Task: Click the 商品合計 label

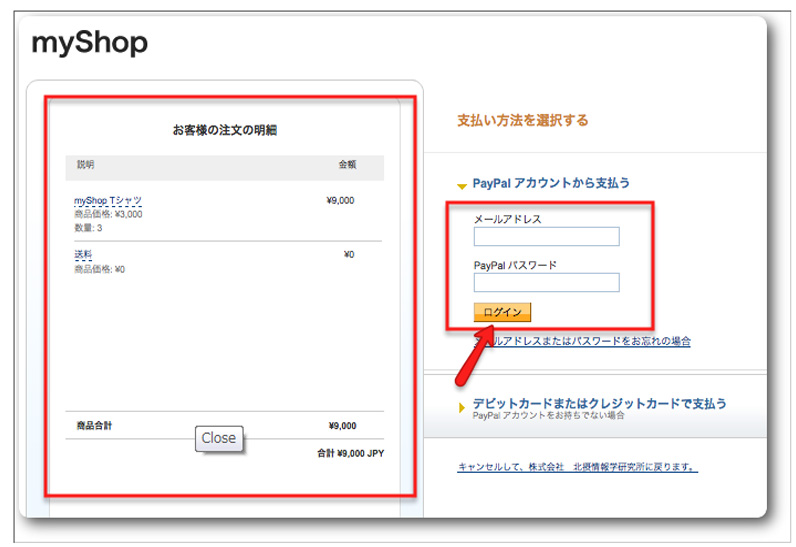Action: [94, 426]
